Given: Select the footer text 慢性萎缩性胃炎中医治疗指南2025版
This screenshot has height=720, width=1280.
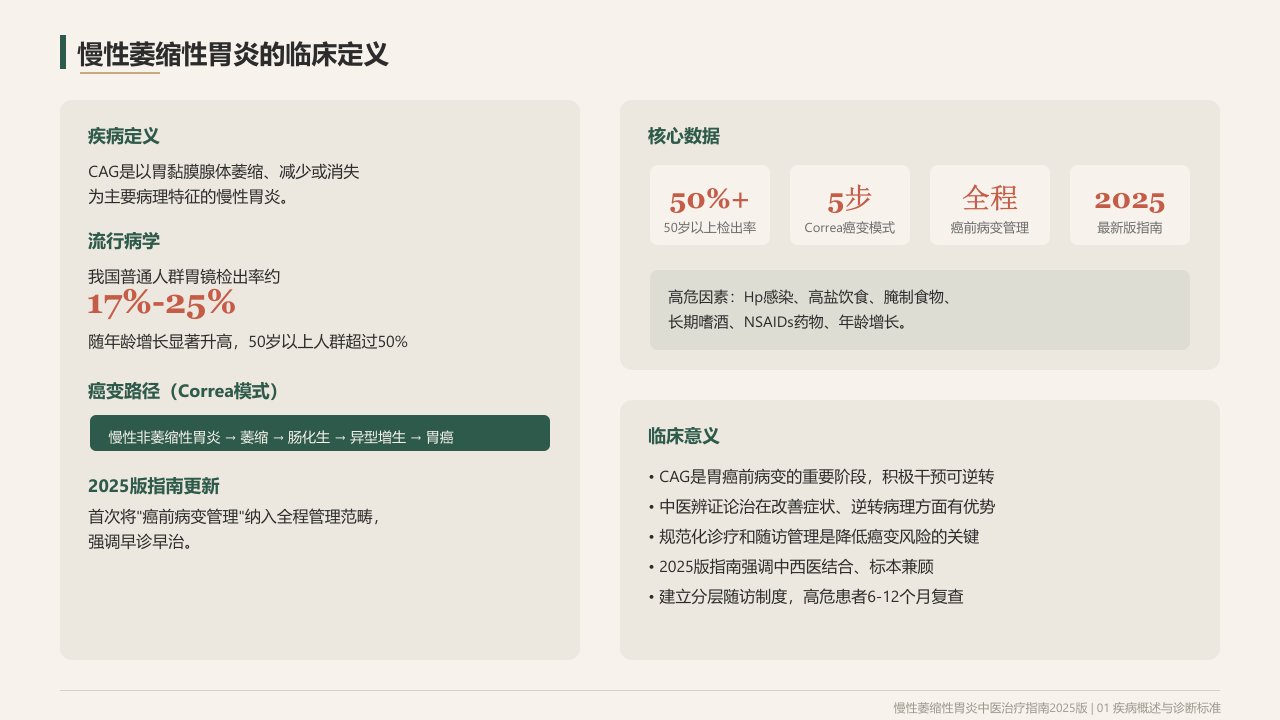Looking at the screenshot, I should tap(990, 707).
